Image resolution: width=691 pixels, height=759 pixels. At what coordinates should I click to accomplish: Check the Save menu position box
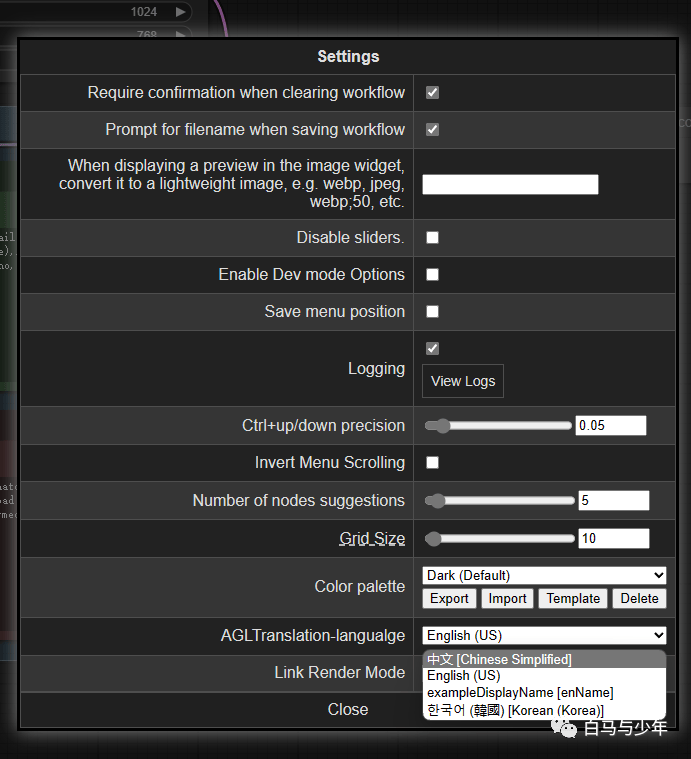(432, 311)
